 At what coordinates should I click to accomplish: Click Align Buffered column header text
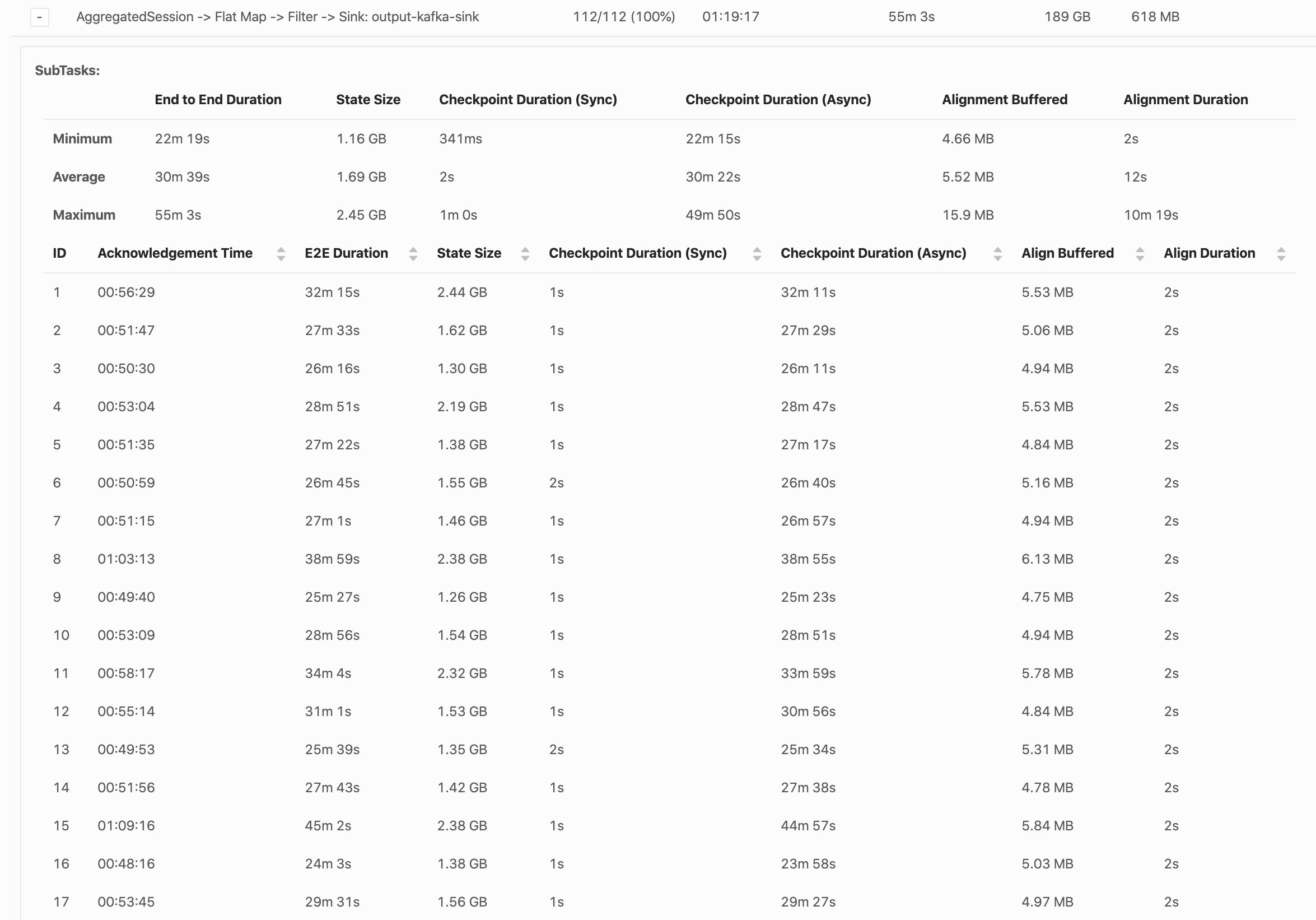1067,253
